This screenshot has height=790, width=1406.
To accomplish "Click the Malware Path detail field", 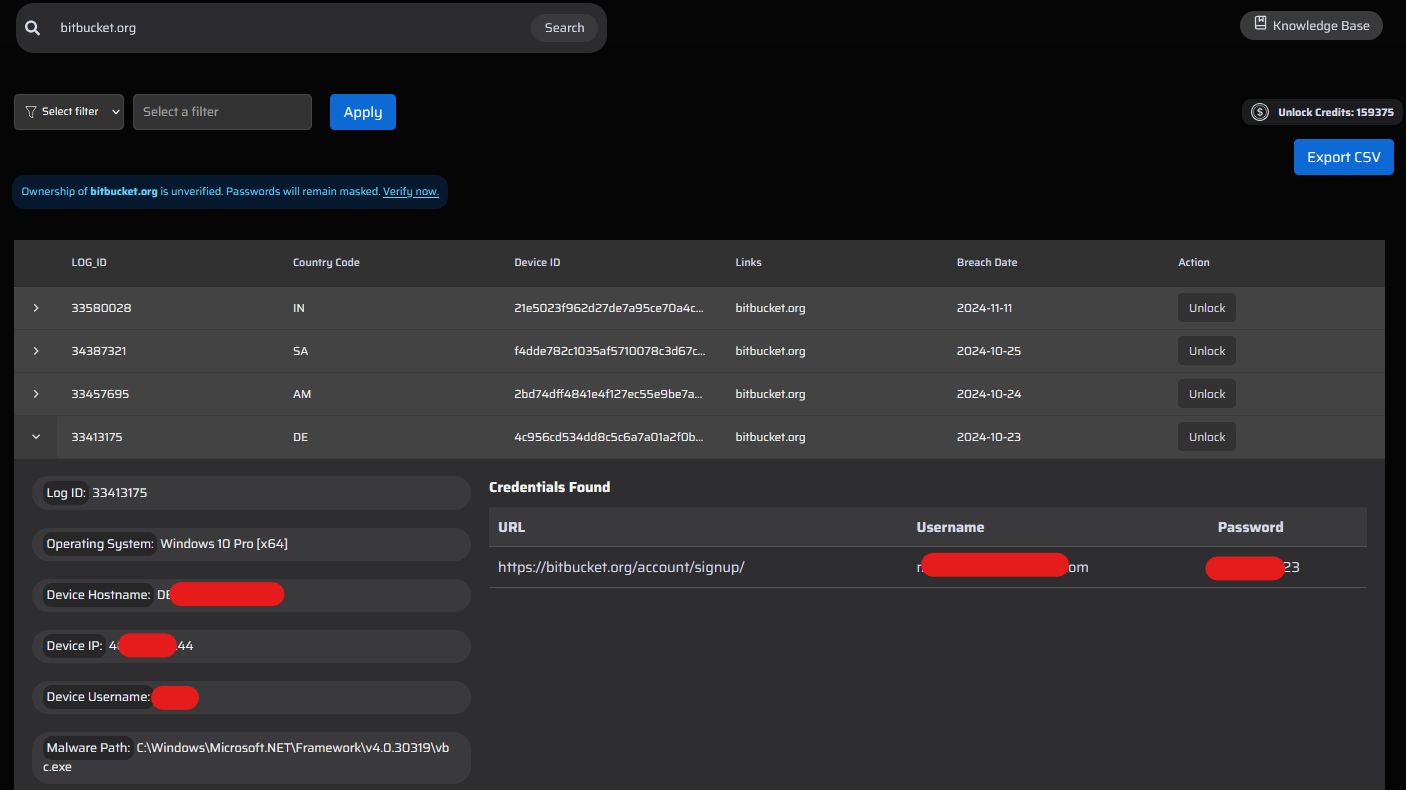I will click(x=252, y=757).
